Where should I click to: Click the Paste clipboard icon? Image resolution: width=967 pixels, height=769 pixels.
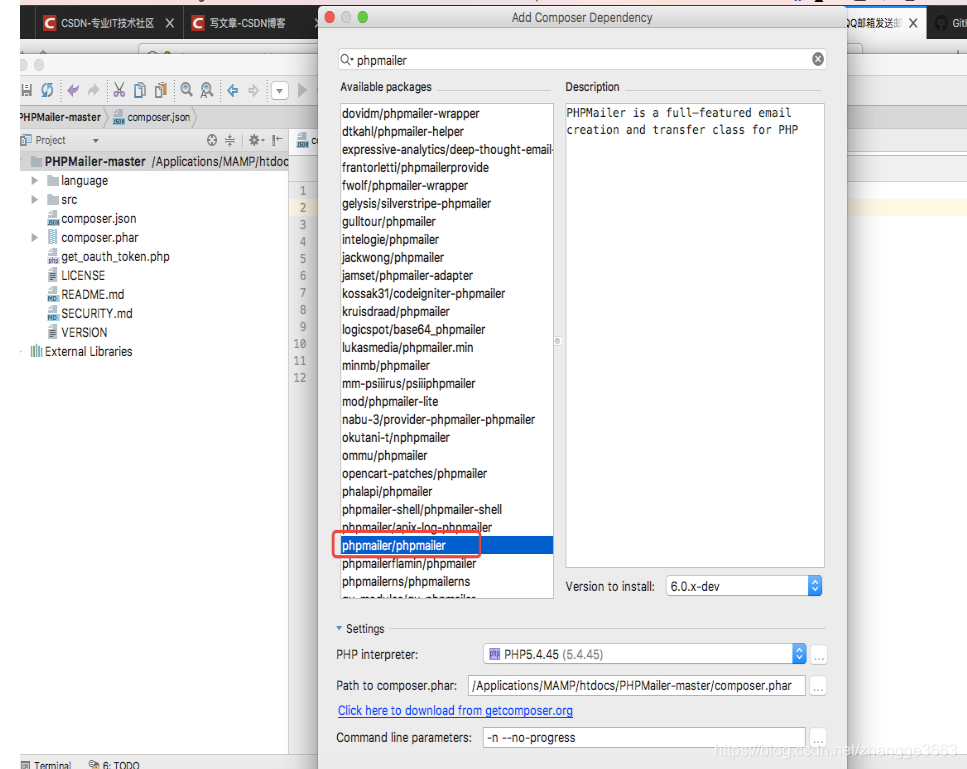161,91
